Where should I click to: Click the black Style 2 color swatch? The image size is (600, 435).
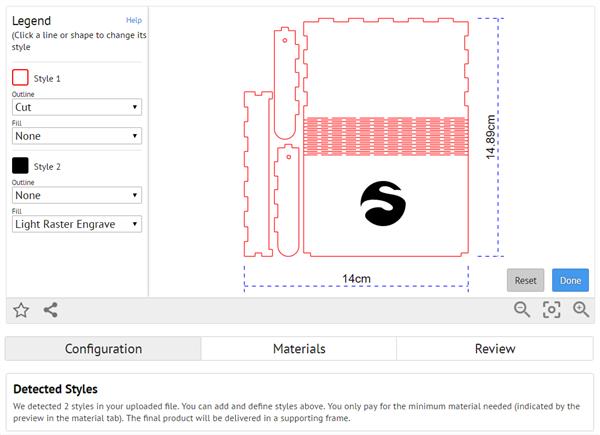tap(20, 166)
